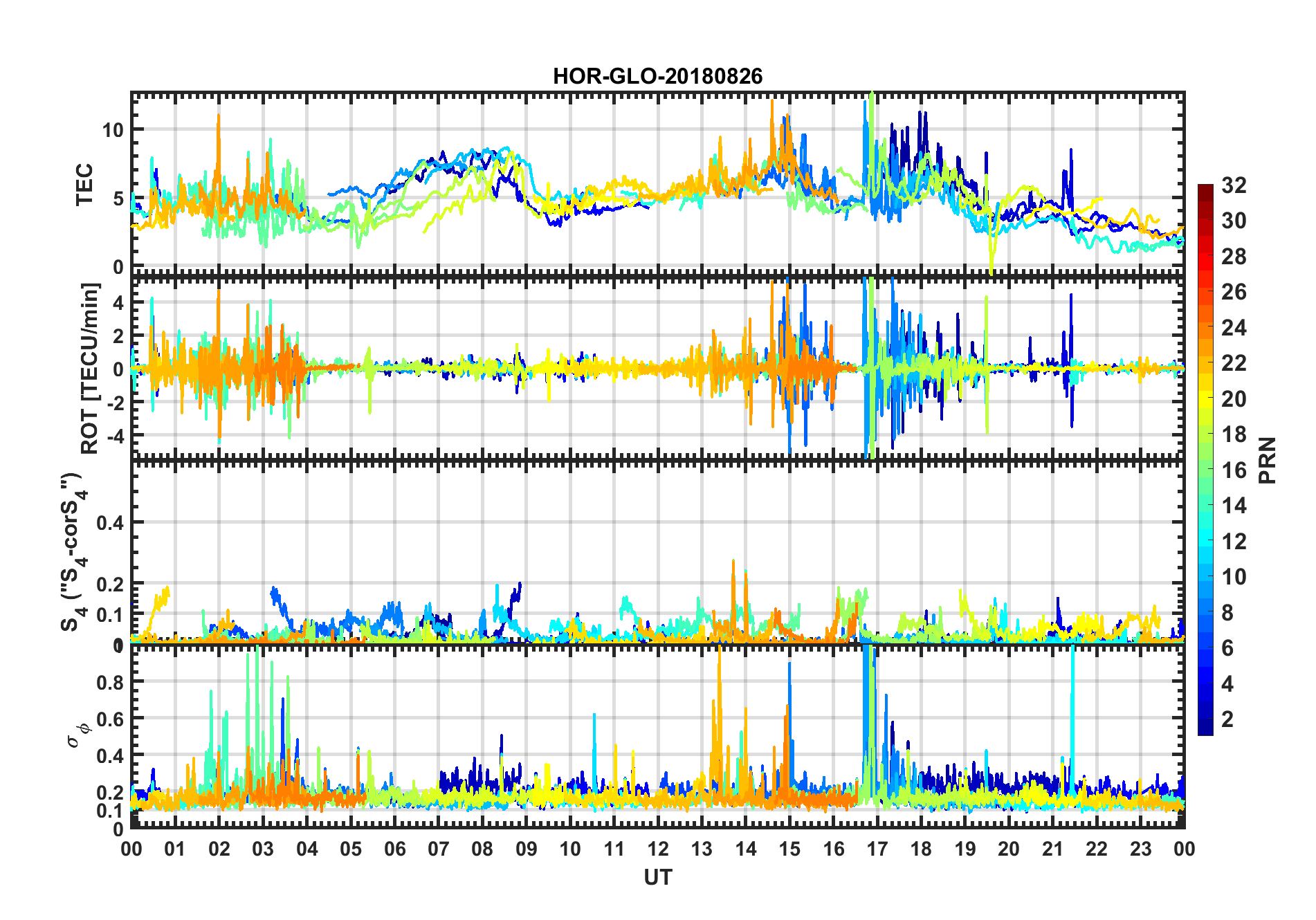The height and width of the screenshot is (920, 1316).
Task: Click the colorbar tick label 20
Action: (x=1234, y=399)
